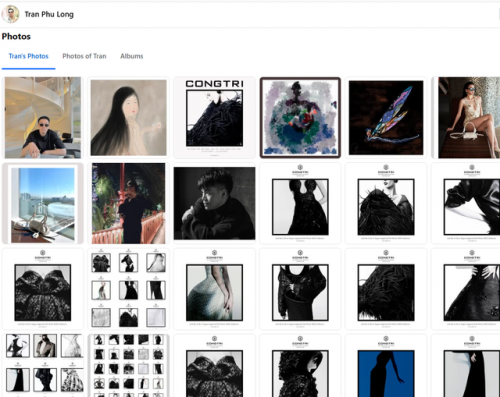This screenshot has width=500, height=397.
Task: Open large grid collage of dresses
Action: (129, 366)
